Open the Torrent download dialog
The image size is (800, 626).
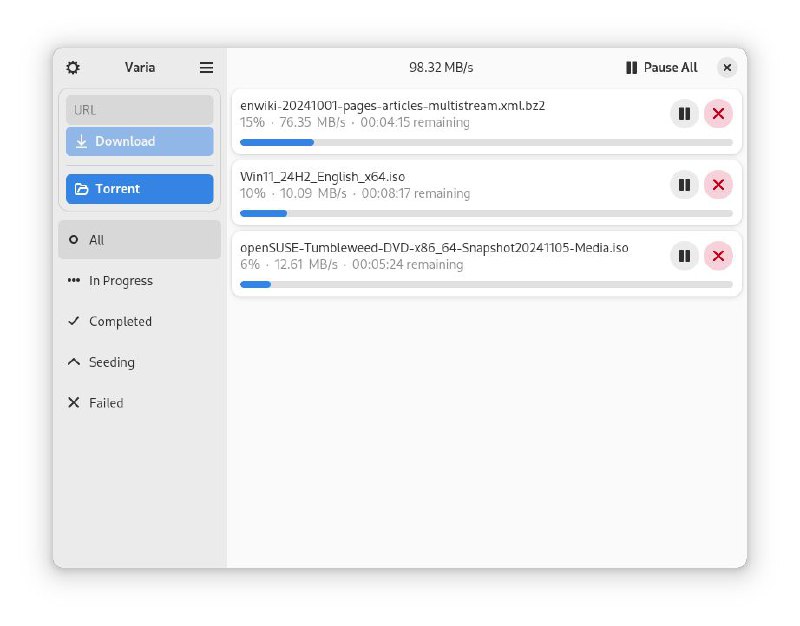point(139,188)
